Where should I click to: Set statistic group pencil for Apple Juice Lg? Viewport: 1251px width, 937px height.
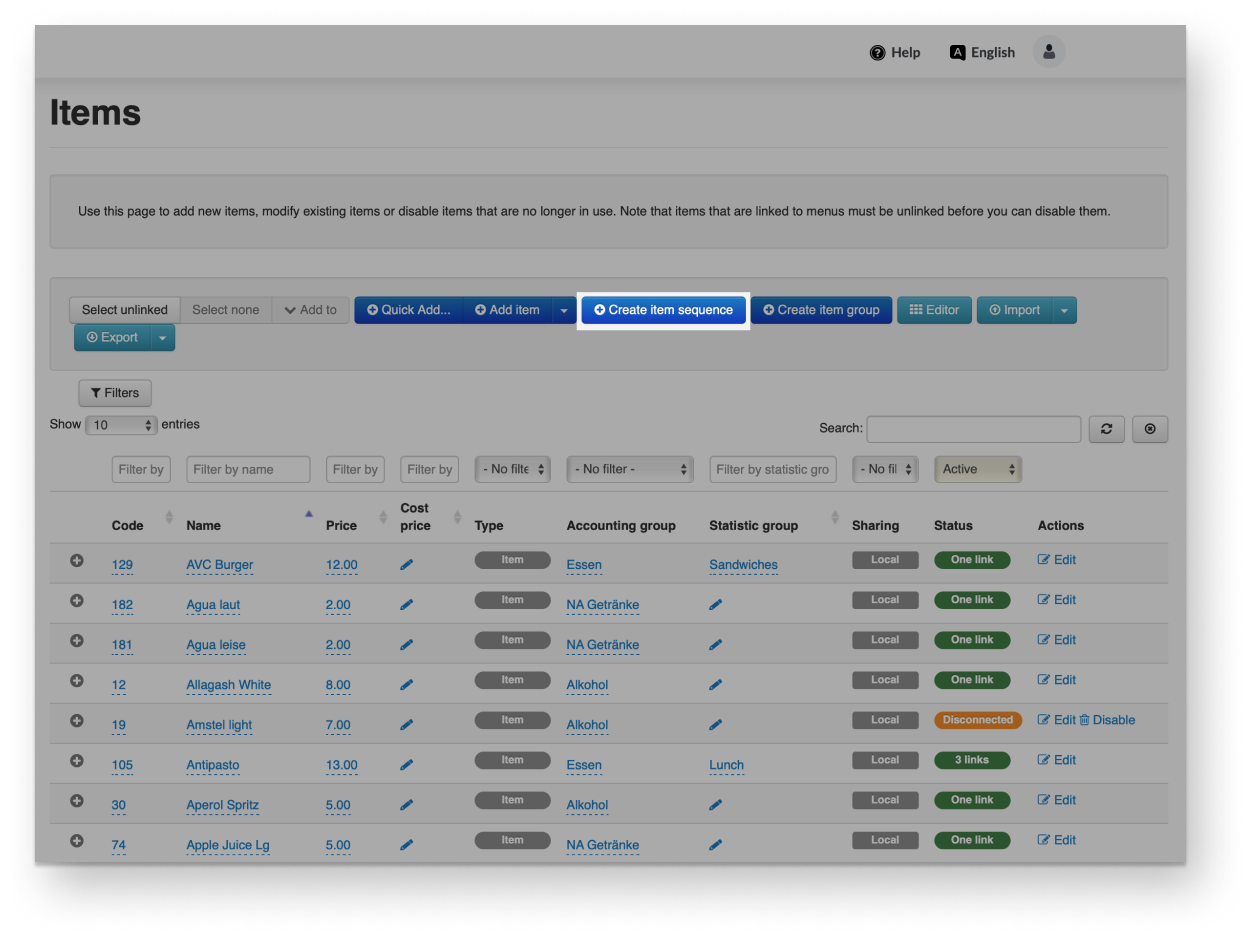715,845
